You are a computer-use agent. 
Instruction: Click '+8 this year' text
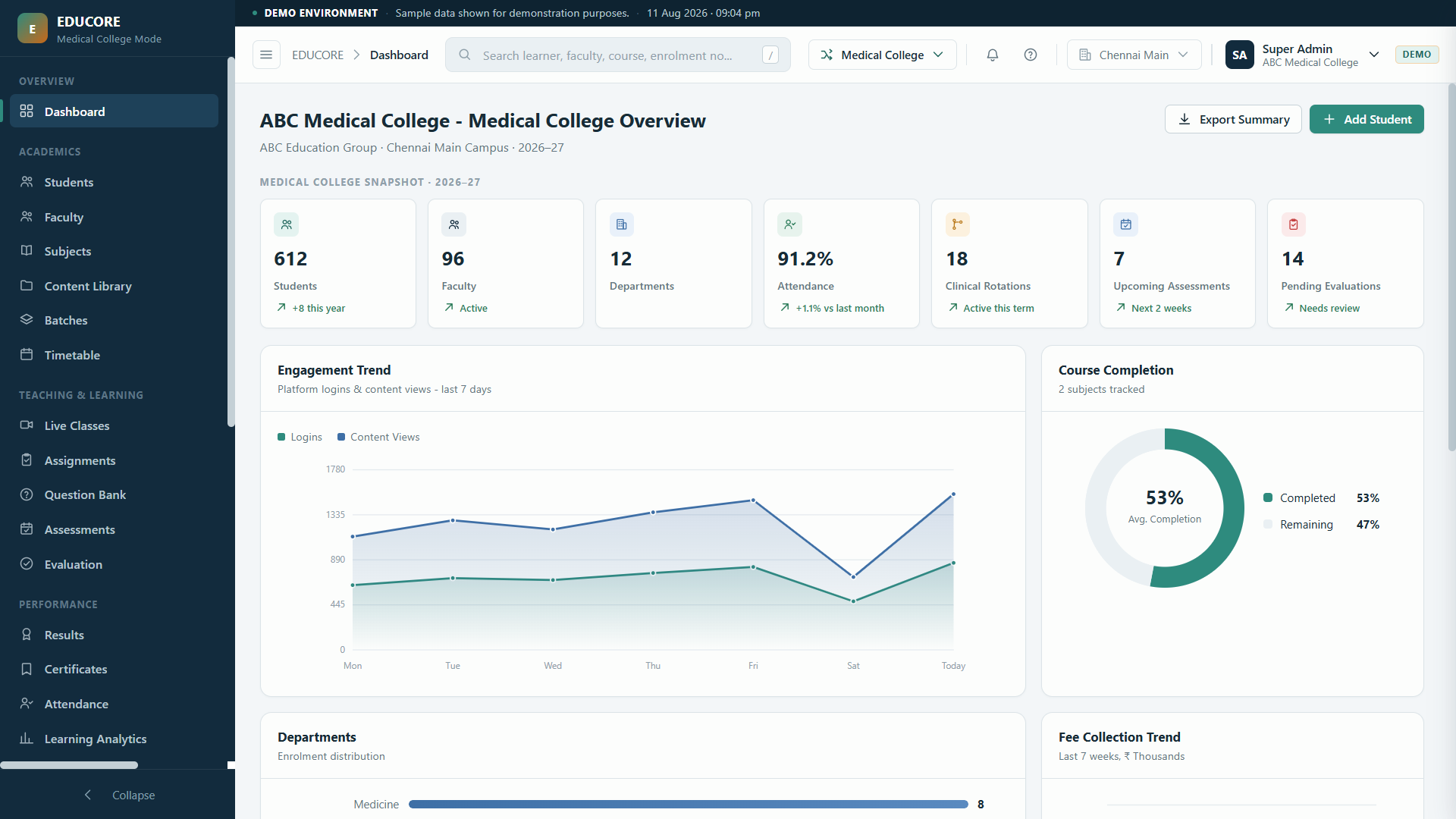click(x=318, y=308)
